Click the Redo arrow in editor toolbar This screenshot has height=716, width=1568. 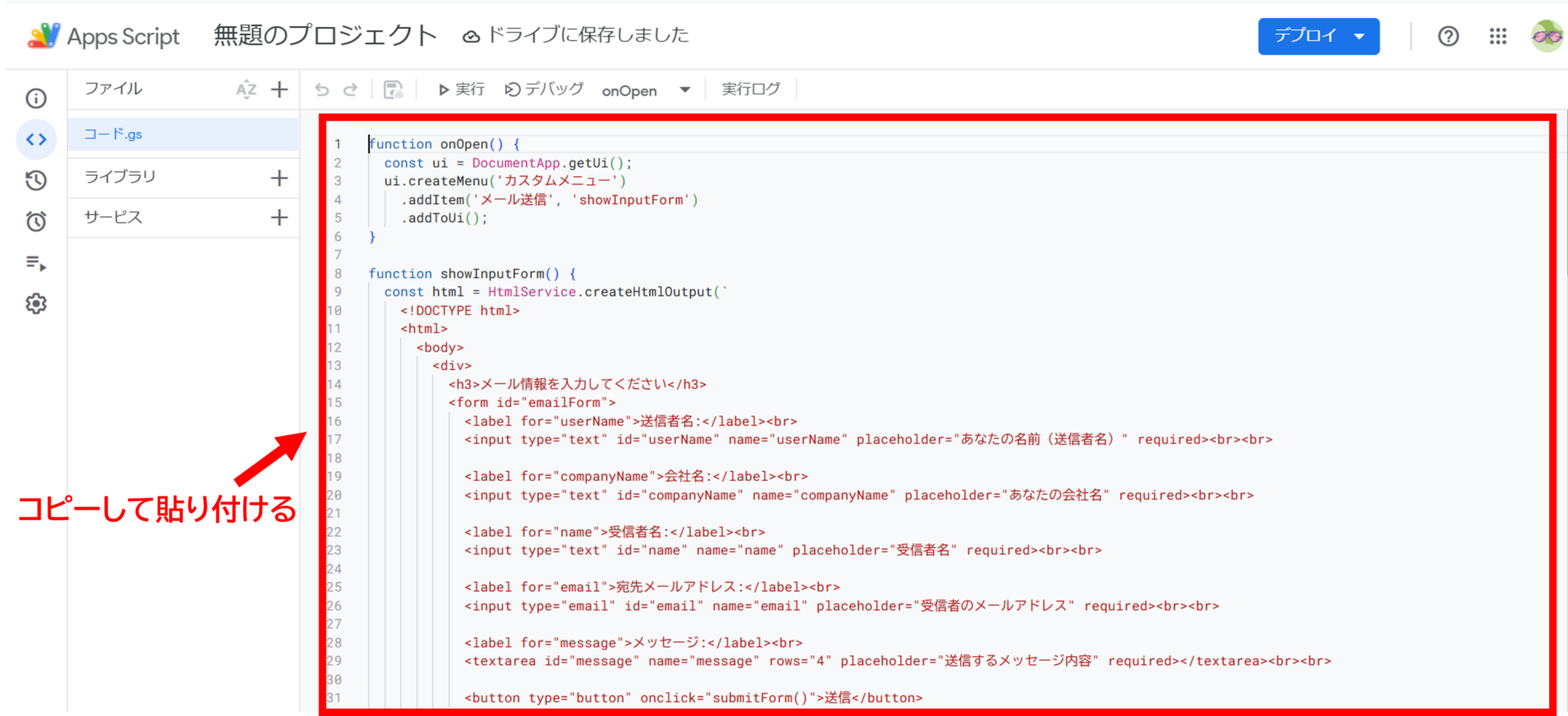point(350,89)
